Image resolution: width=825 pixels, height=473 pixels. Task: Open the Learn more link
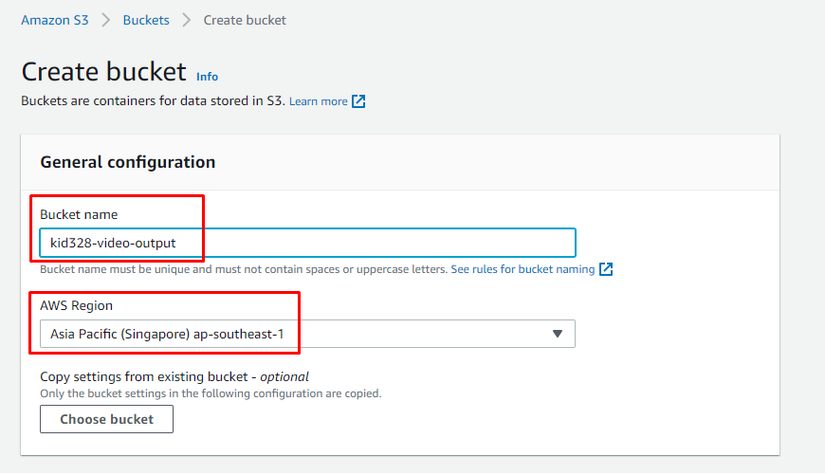318,101
